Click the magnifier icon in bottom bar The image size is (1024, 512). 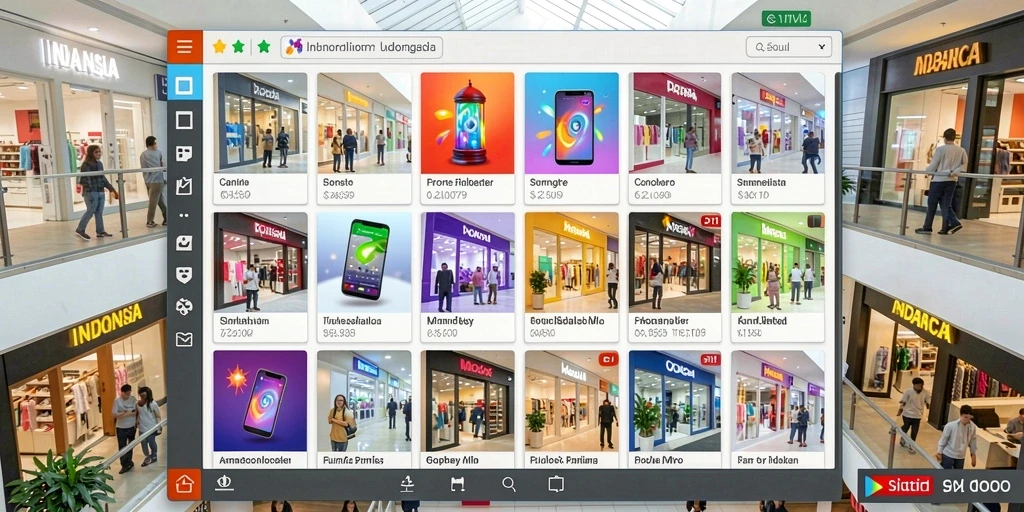(x=509, y=484)
